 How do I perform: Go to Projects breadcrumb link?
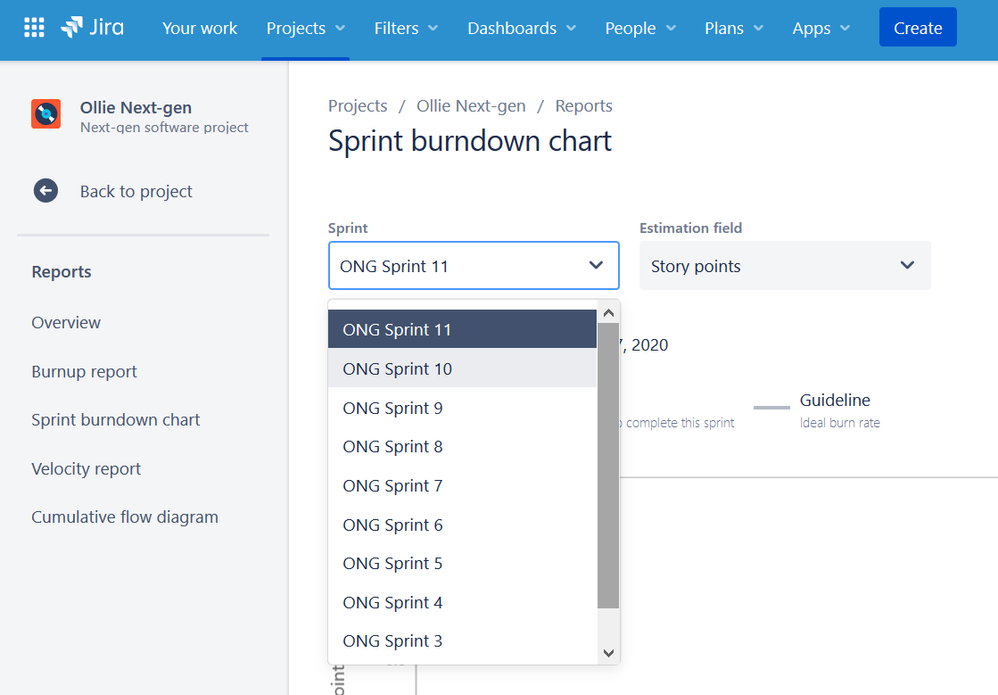pos(358,106)
